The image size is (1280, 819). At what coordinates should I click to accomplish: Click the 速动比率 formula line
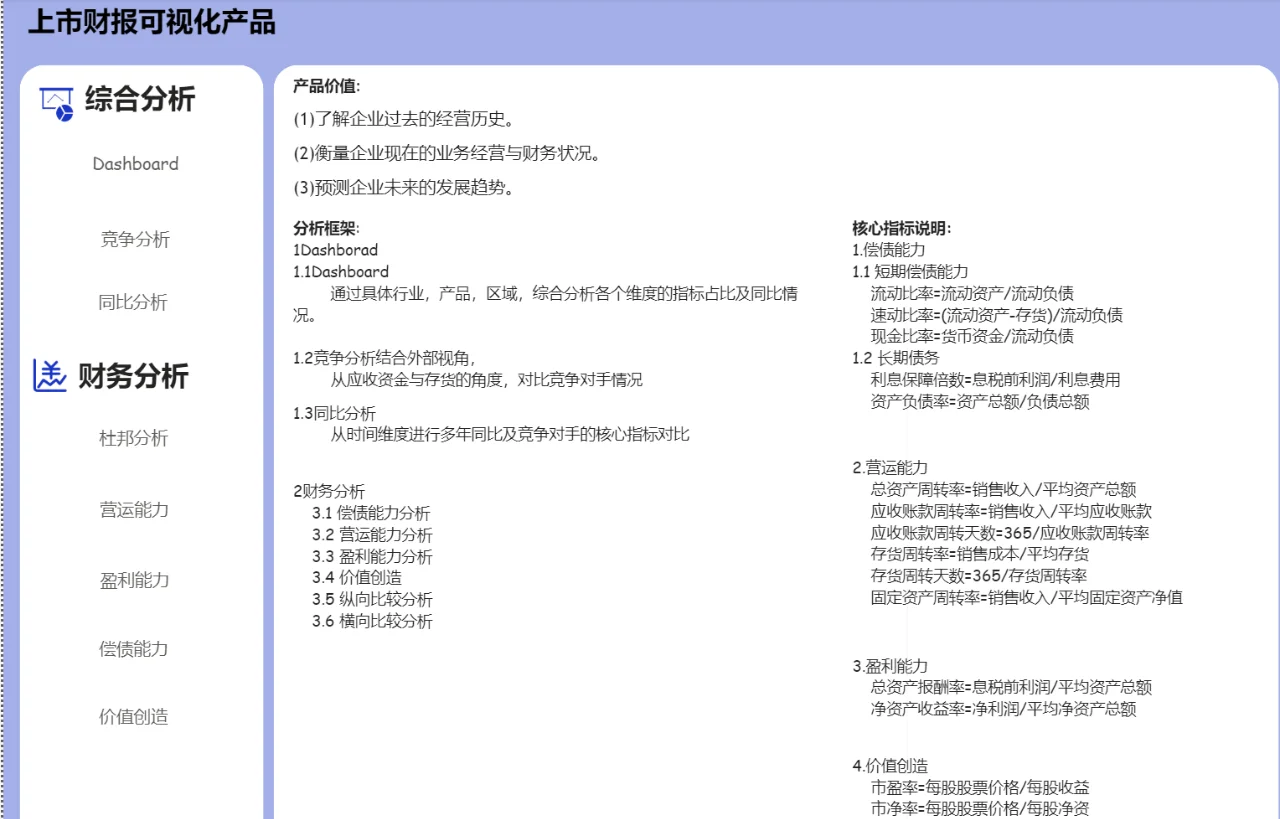tap(996, 315)
